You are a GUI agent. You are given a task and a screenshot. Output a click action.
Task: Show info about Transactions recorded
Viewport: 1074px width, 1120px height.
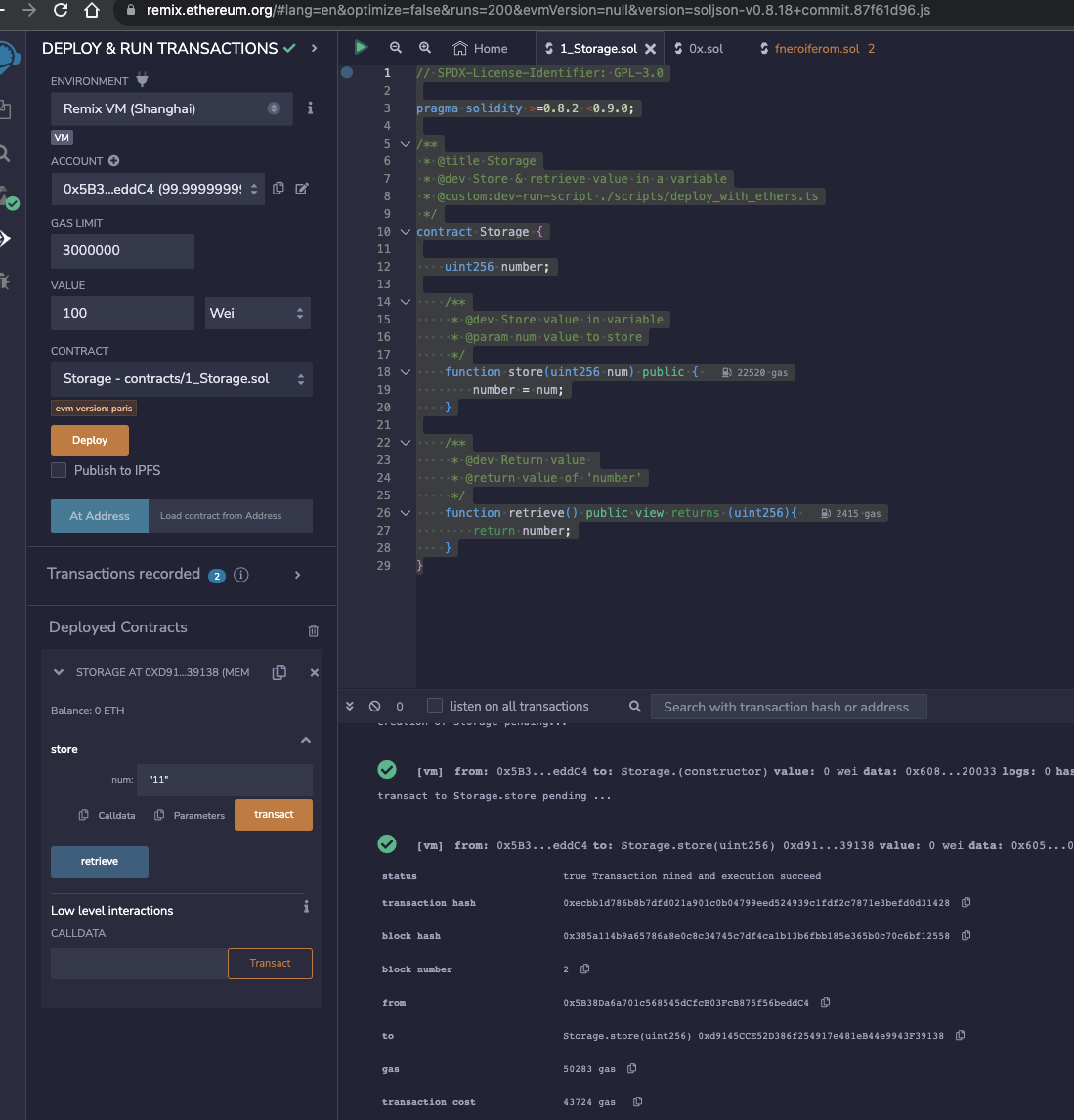pos(241,575)
